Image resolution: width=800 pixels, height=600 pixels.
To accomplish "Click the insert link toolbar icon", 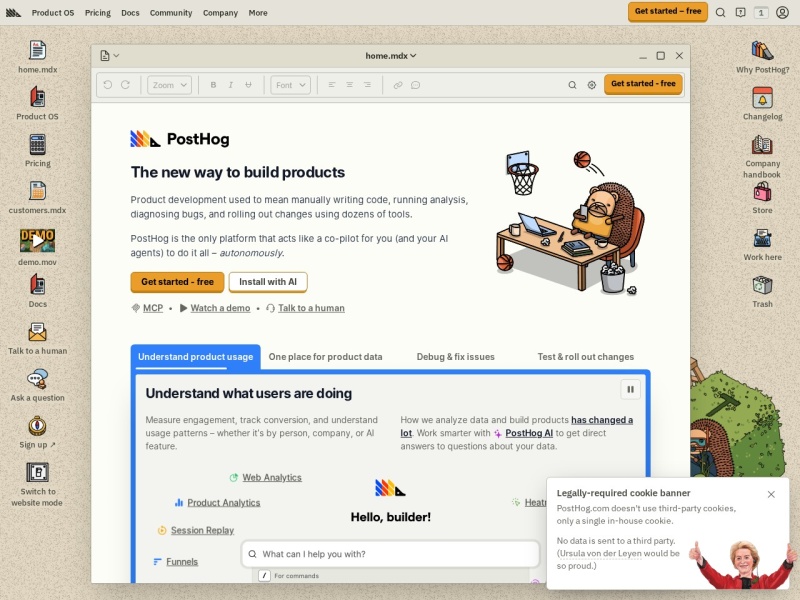I will coord(398,85).
